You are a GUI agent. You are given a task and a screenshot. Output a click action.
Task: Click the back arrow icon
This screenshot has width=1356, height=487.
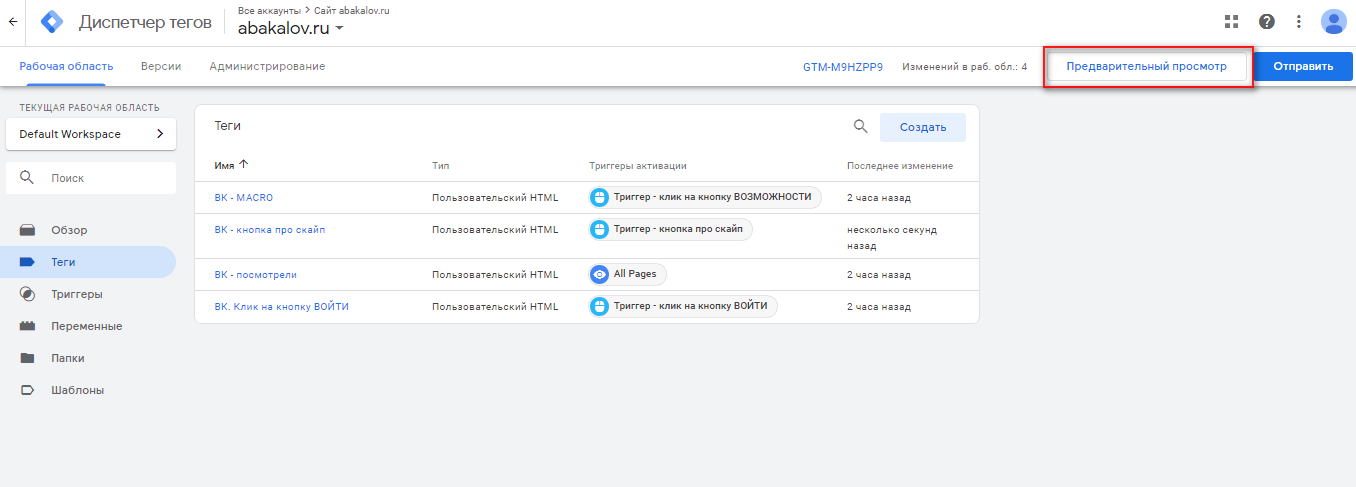13,21
